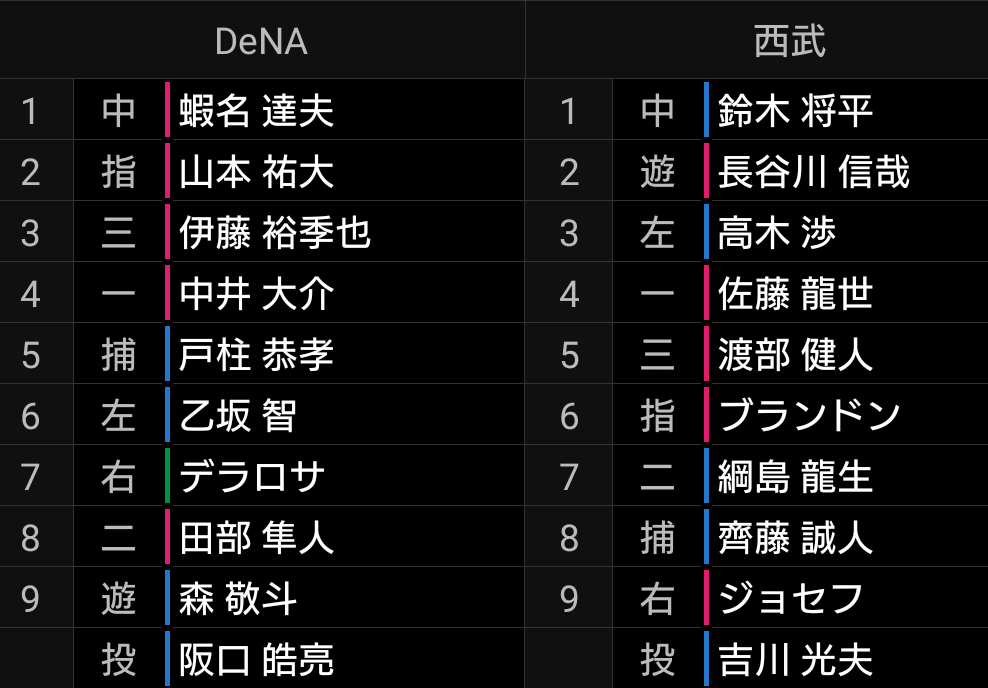
Task: Click 長谷川 信哉 player name
Action: pos(813,172)
